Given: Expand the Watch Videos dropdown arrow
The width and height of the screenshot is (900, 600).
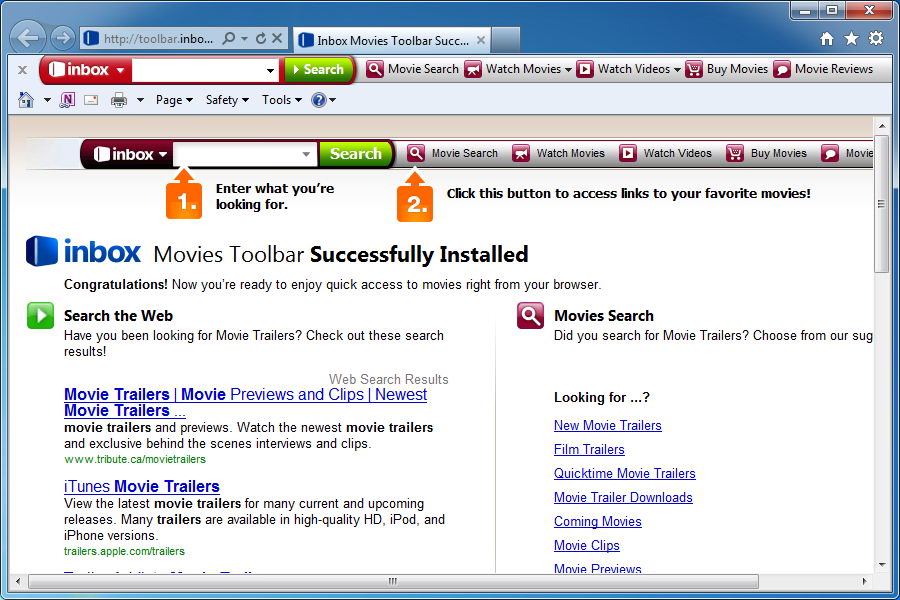Looking at the screenshot, I should coord(677,70).
